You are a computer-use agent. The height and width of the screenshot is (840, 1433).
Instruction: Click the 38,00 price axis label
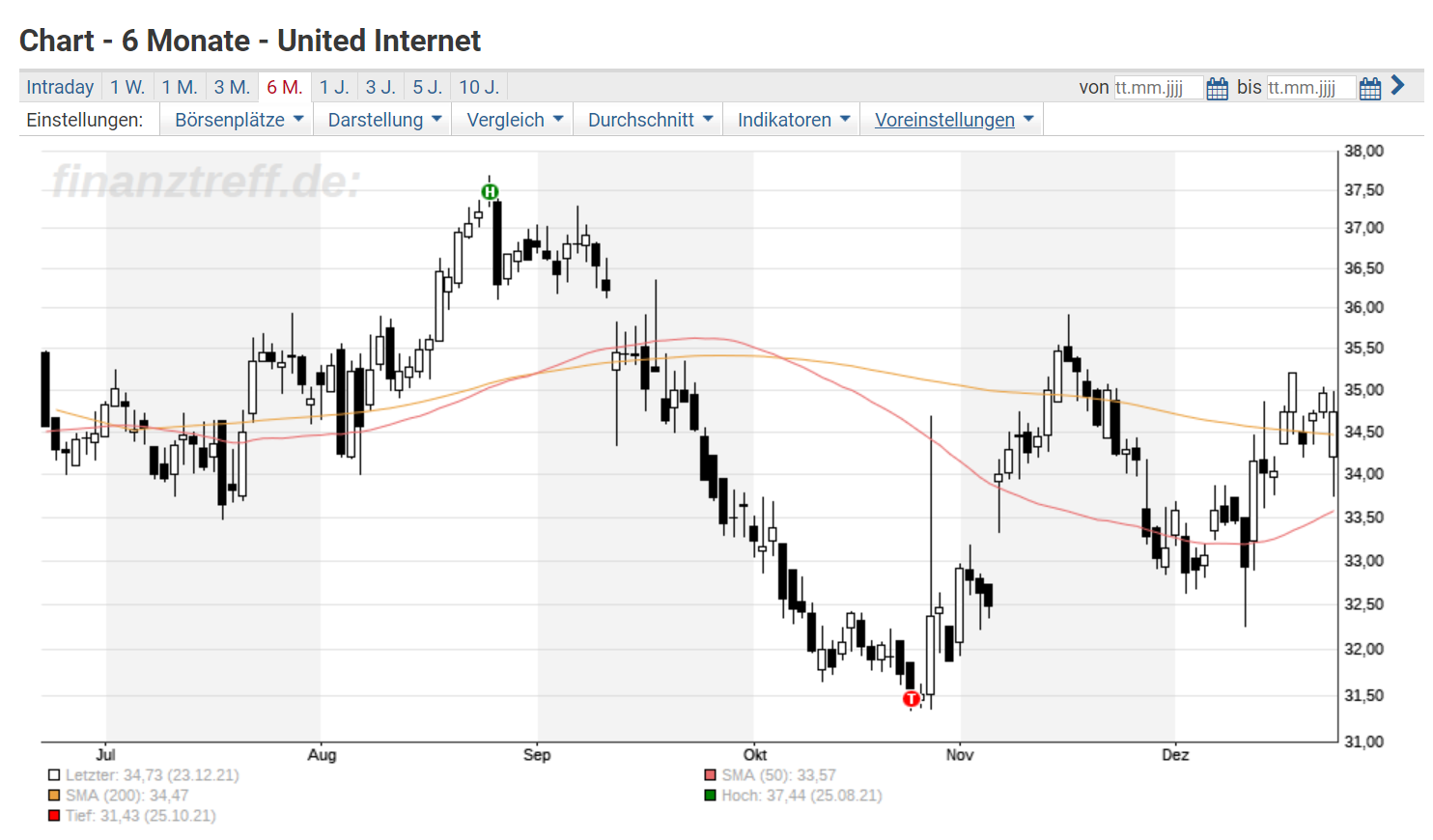1364,152
